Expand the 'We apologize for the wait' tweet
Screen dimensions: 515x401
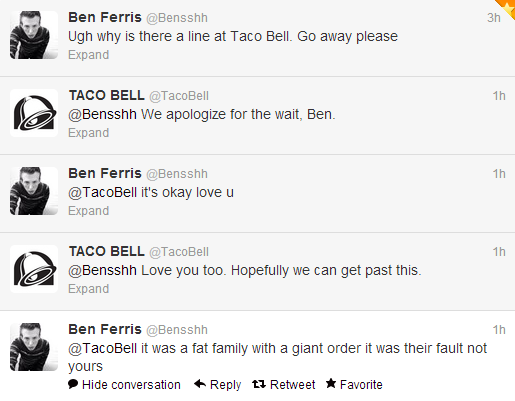coord(89,133)
